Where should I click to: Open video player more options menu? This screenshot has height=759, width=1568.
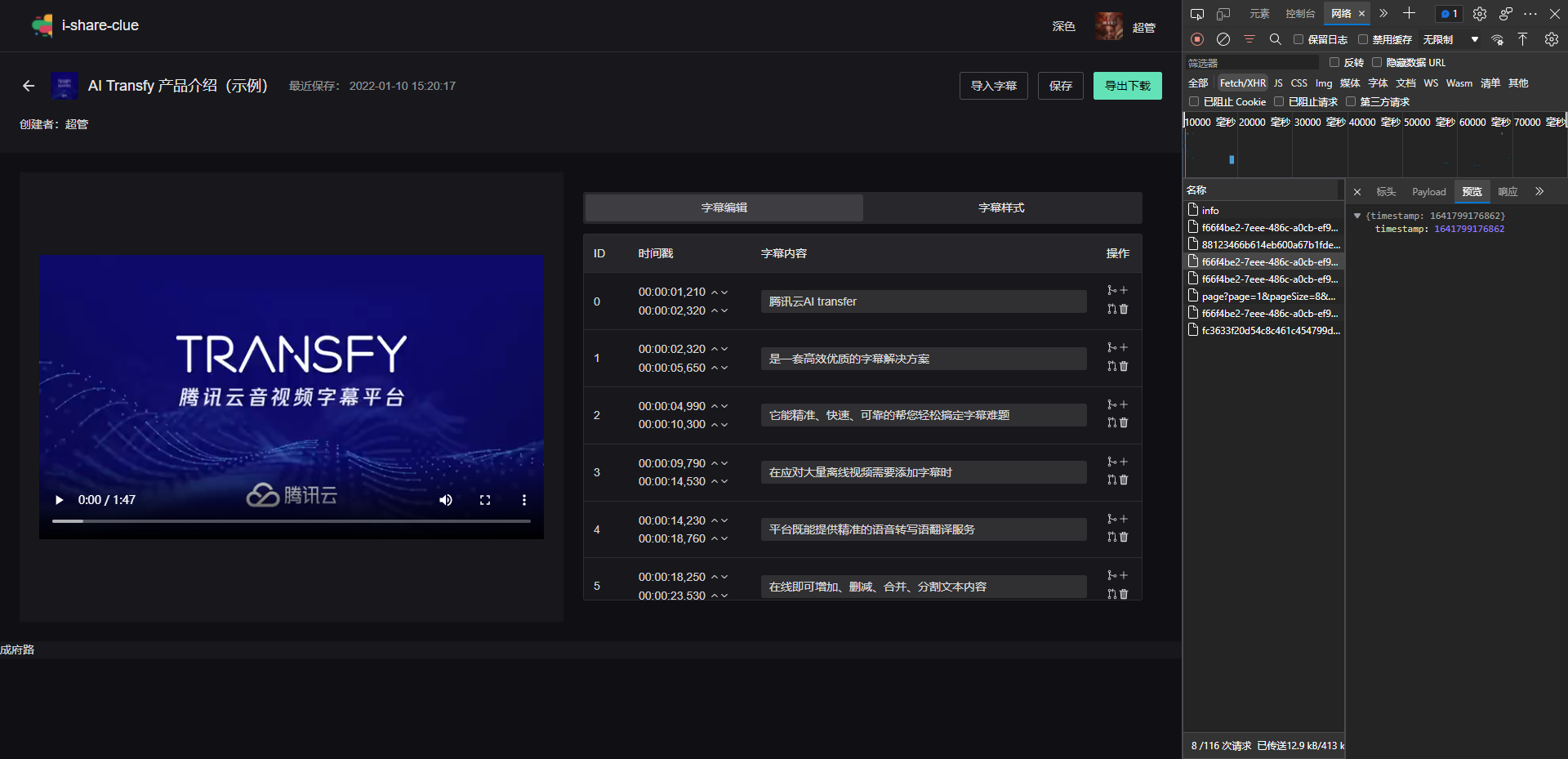point(524,500)
